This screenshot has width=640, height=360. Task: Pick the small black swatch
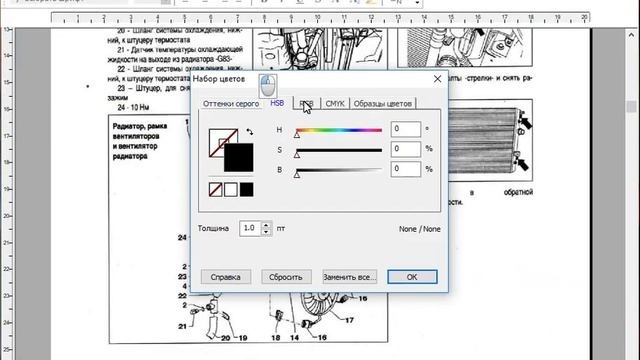click(246, 189)
